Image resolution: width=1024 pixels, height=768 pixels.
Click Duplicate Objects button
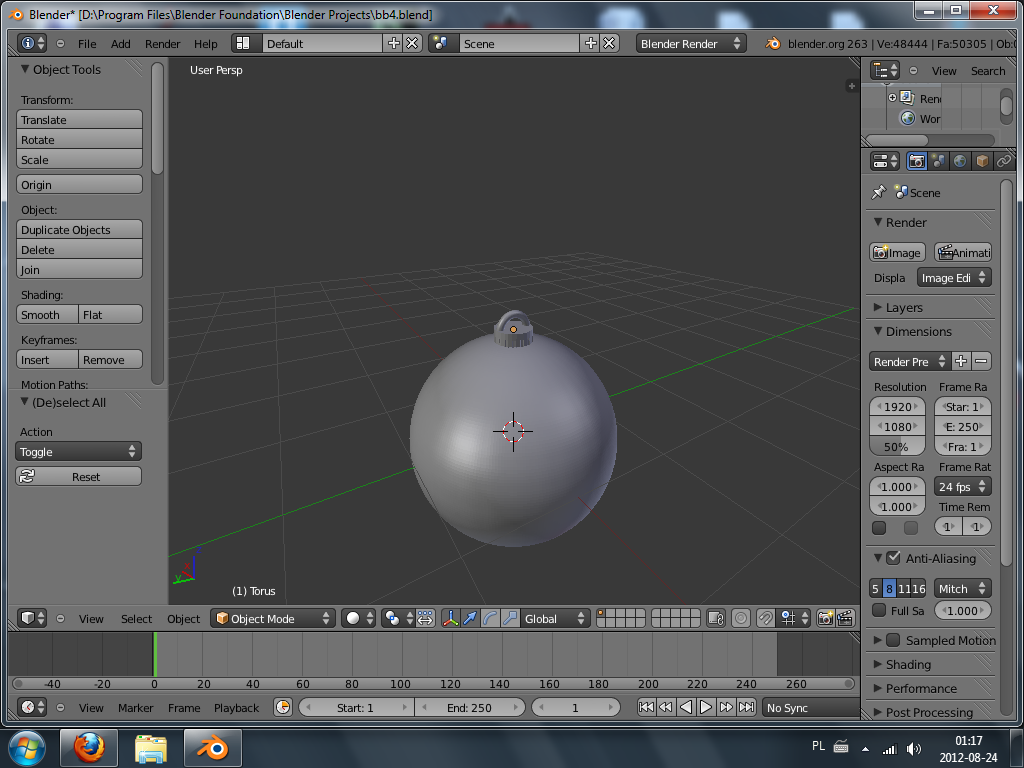click(79, 230)
